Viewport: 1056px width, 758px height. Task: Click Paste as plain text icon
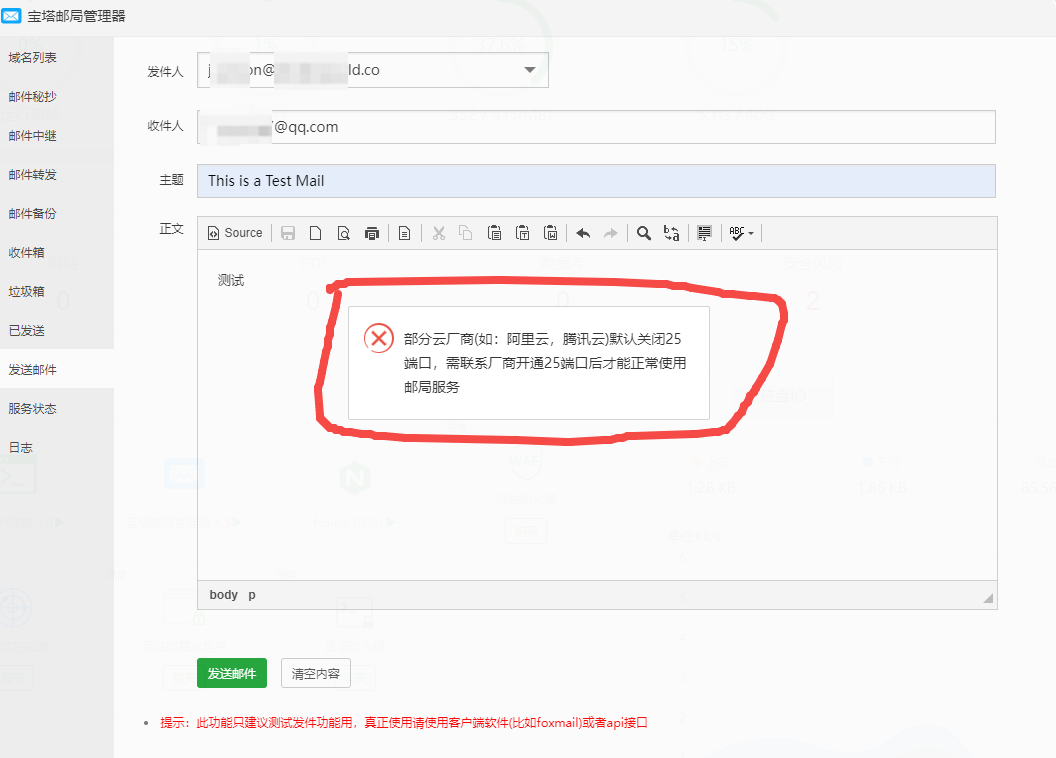pyautogui.click(x=523, y=233)
